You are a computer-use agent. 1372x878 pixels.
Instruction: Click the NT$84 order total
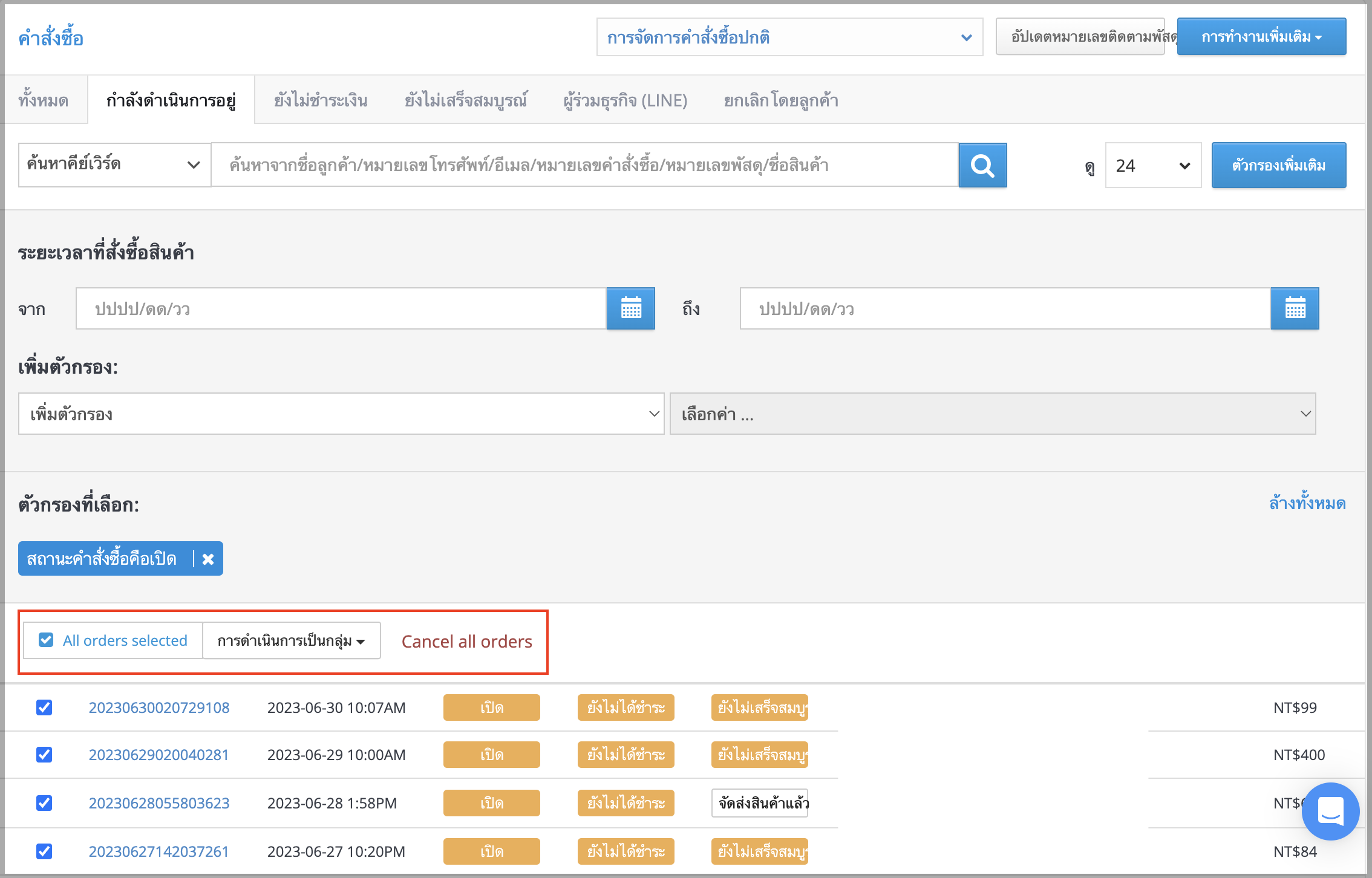(x=1295, y=851)
